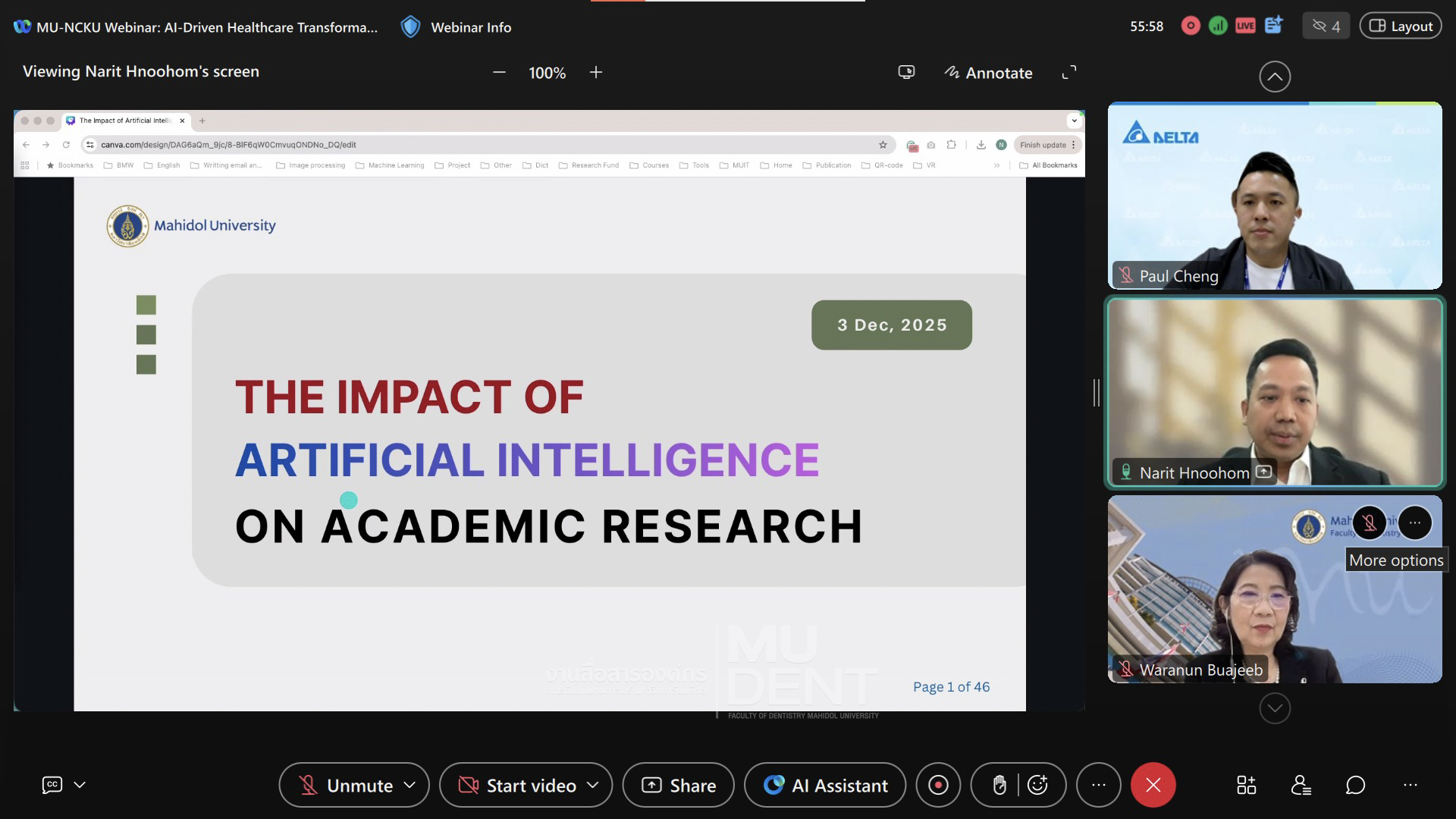Image resolution: width=1456 pixels, height=819 pixels.
Task: Enter full screen for shared content
Action: click(1069, 73)
